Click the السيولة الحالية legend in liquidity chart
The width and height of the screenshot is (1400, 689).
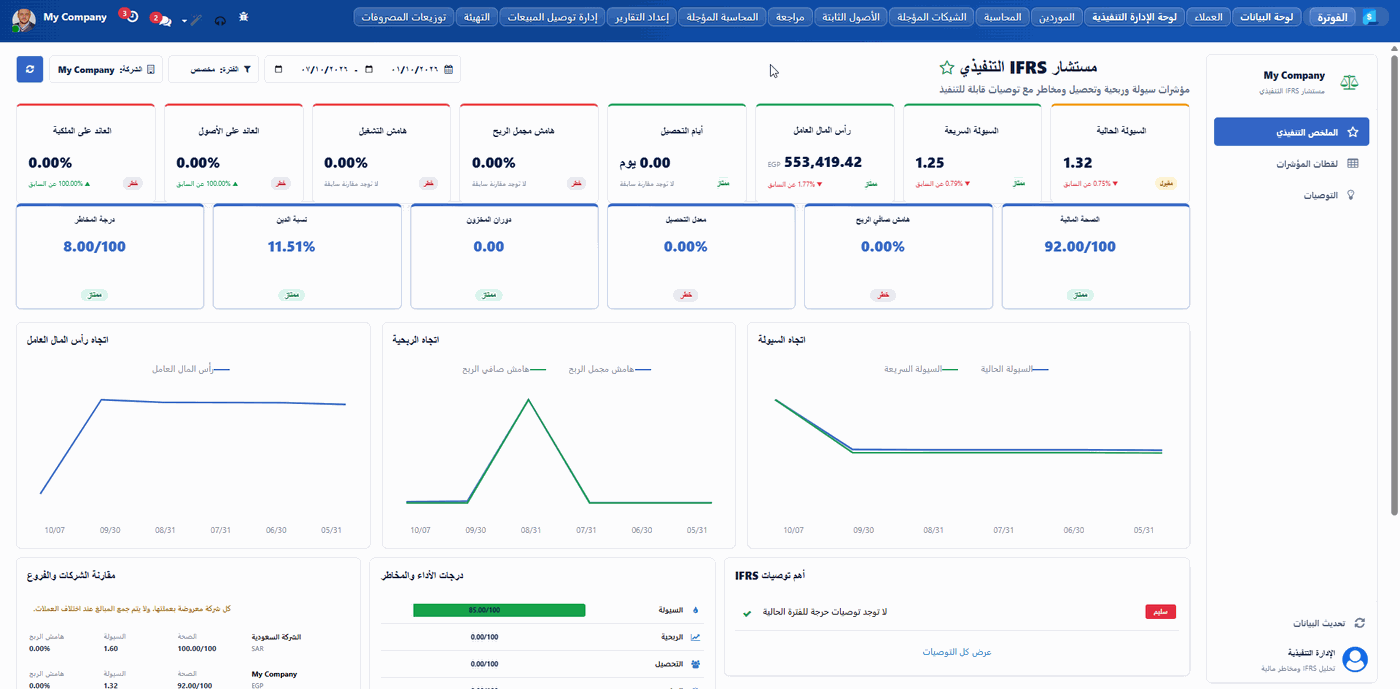1014,369
